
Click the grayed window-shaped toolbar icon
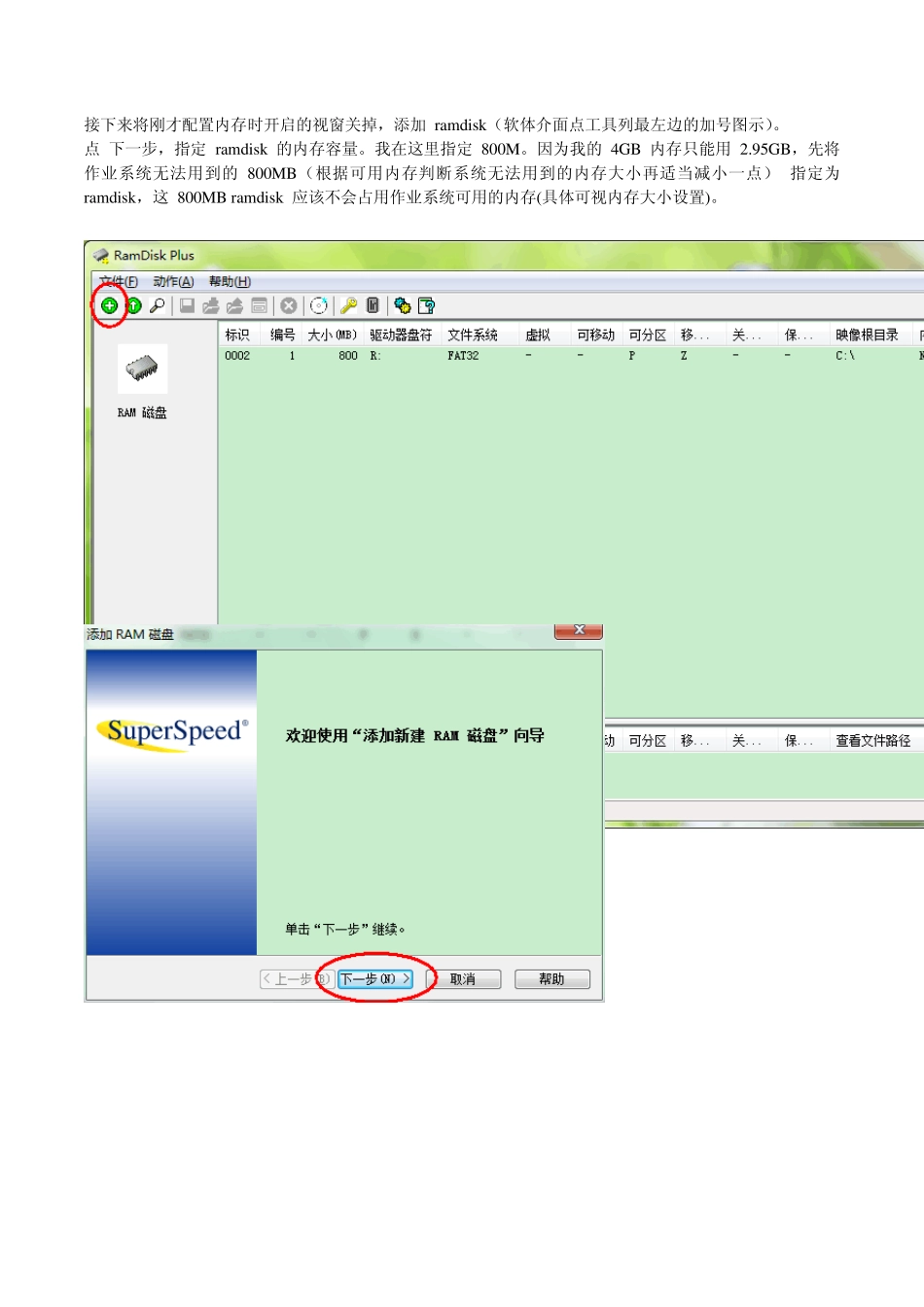pyautogui.click(x=260, y=305)
